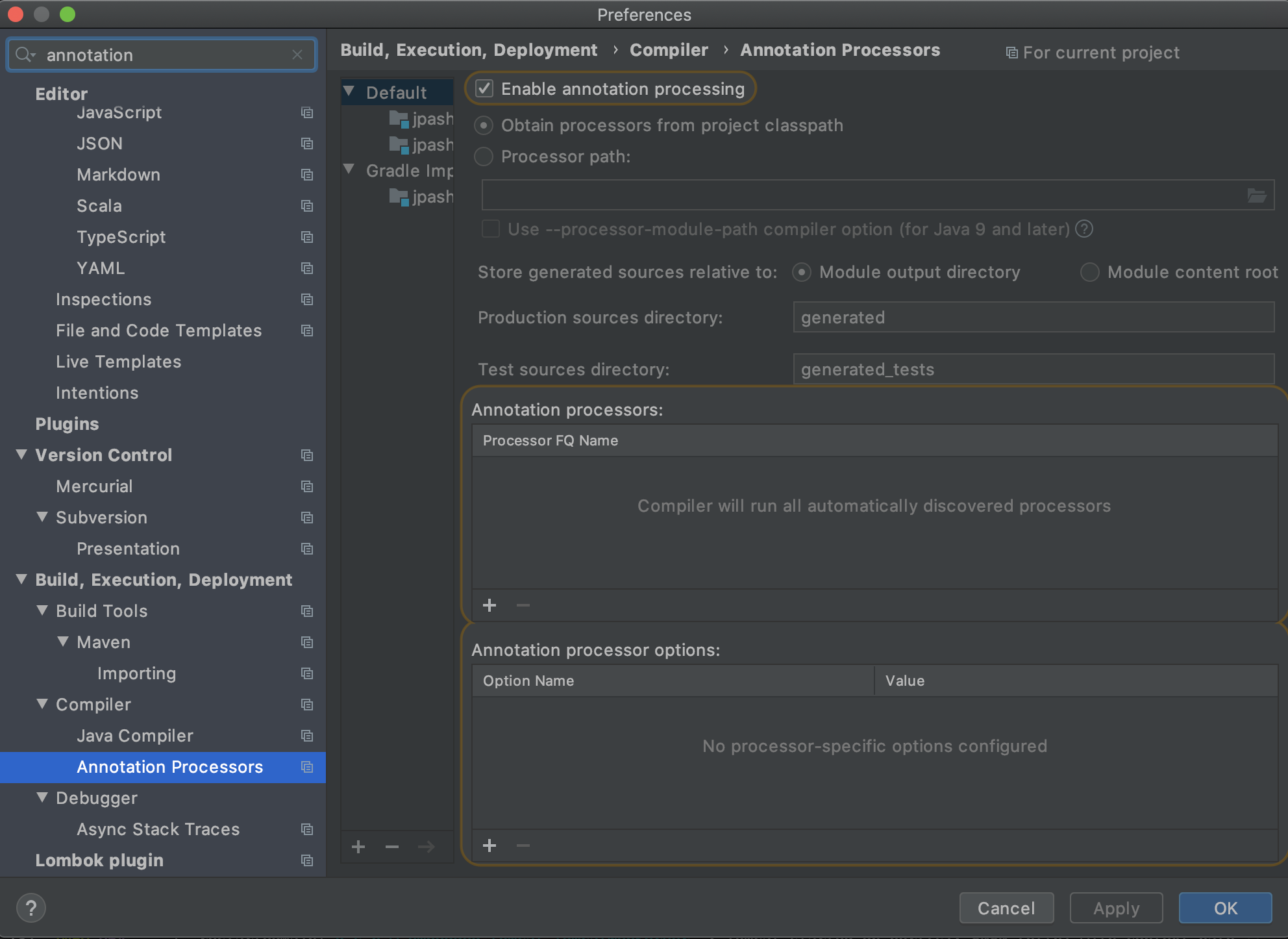Remove selected profile with minus icon
The height and width of the screenshot is (939, 1288).
pyautogui.click(x=392, y=847)
